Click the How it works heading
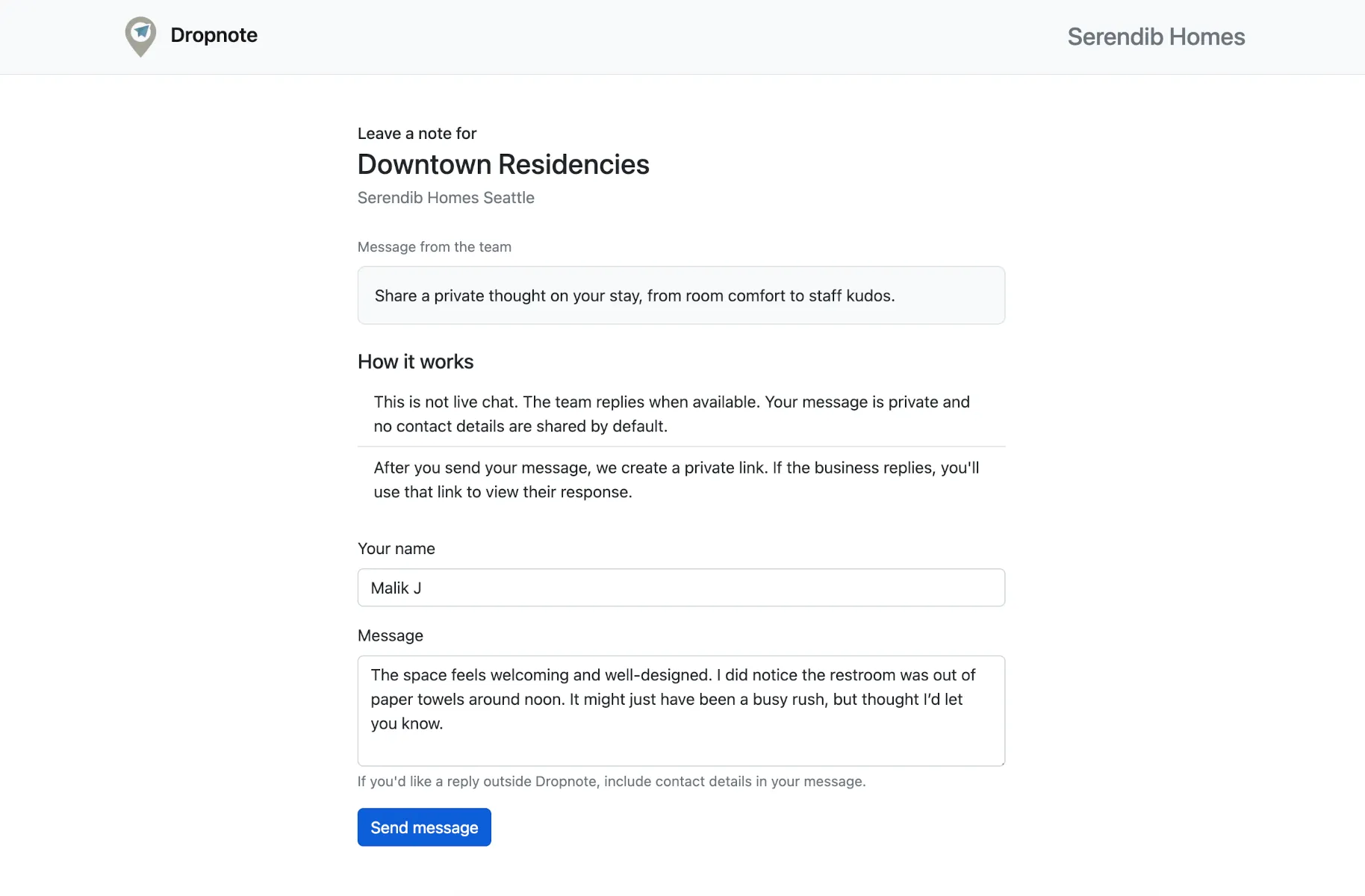1365x896 pixels. click(415, 362)
